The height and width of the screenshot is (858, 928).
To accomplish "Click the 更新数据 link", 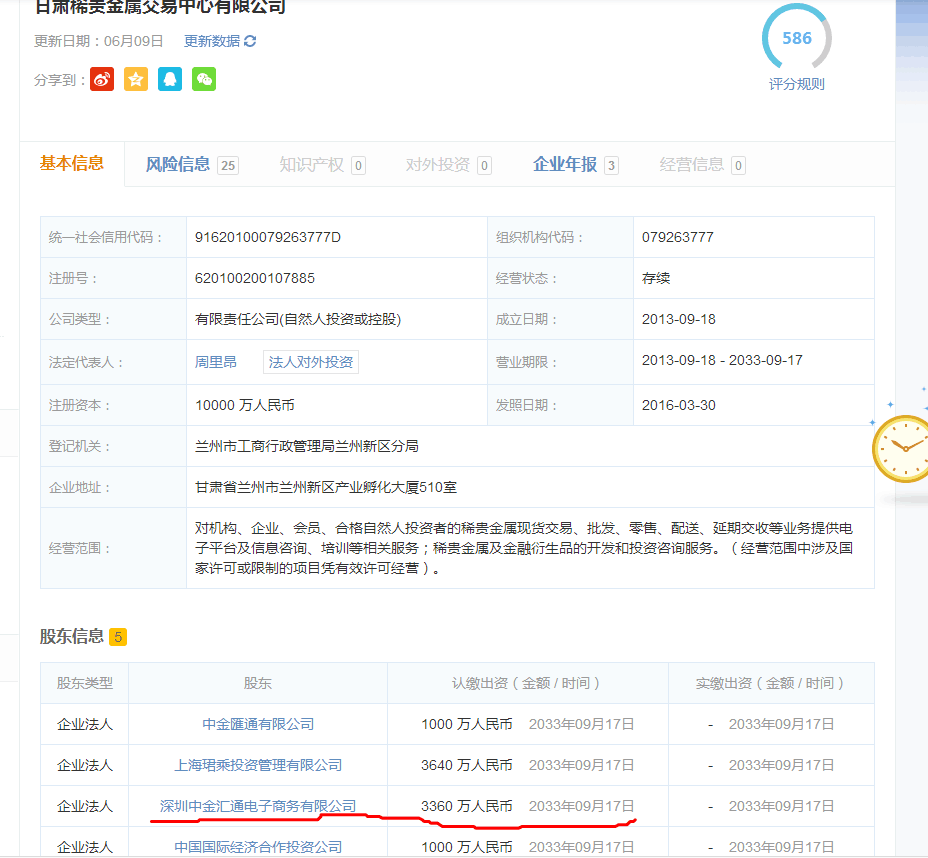I will (x=212, y=41).
